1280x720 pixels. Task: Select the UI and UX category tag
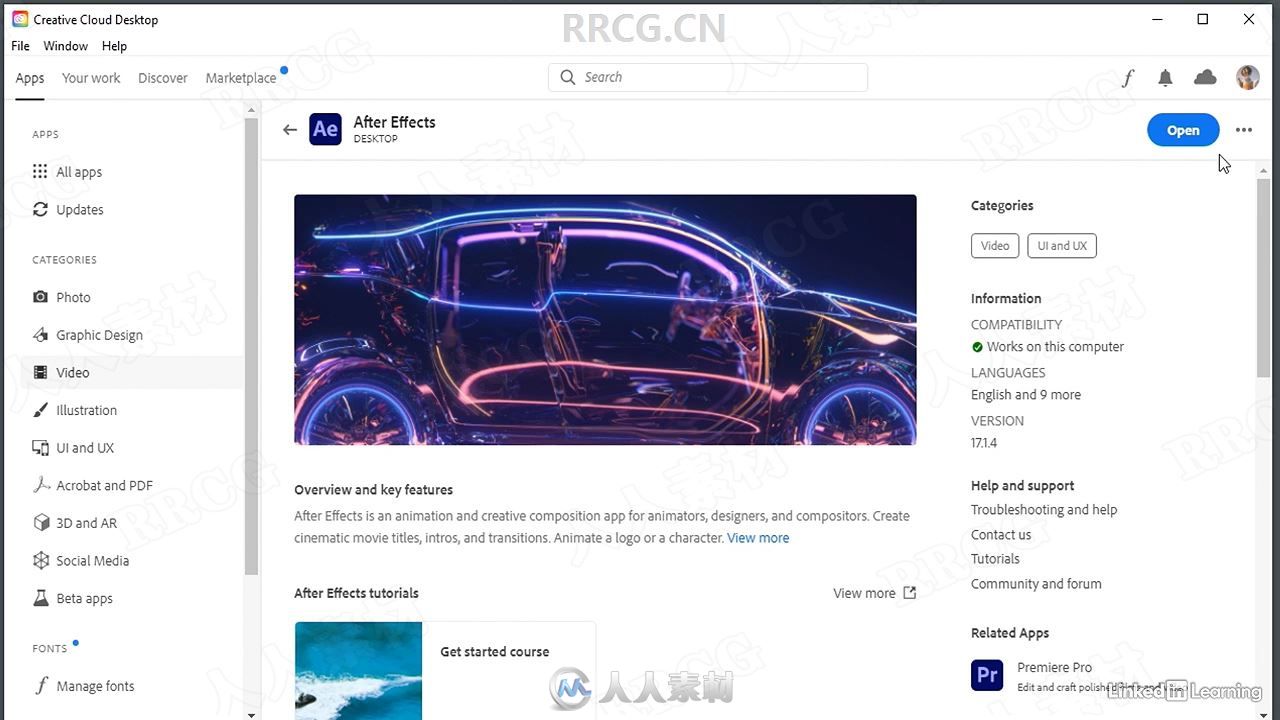[1062, 245]
